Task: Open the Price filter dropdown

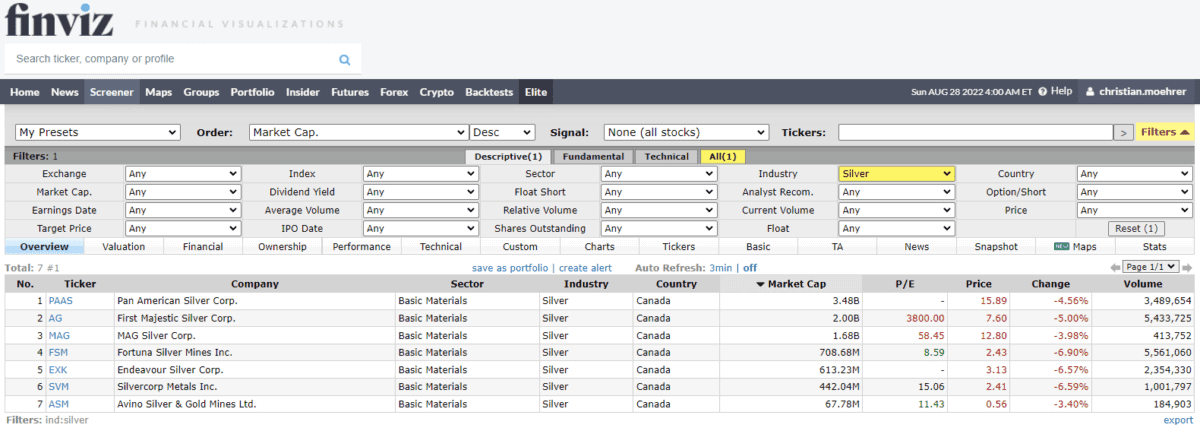Action: coord(1135,211)
